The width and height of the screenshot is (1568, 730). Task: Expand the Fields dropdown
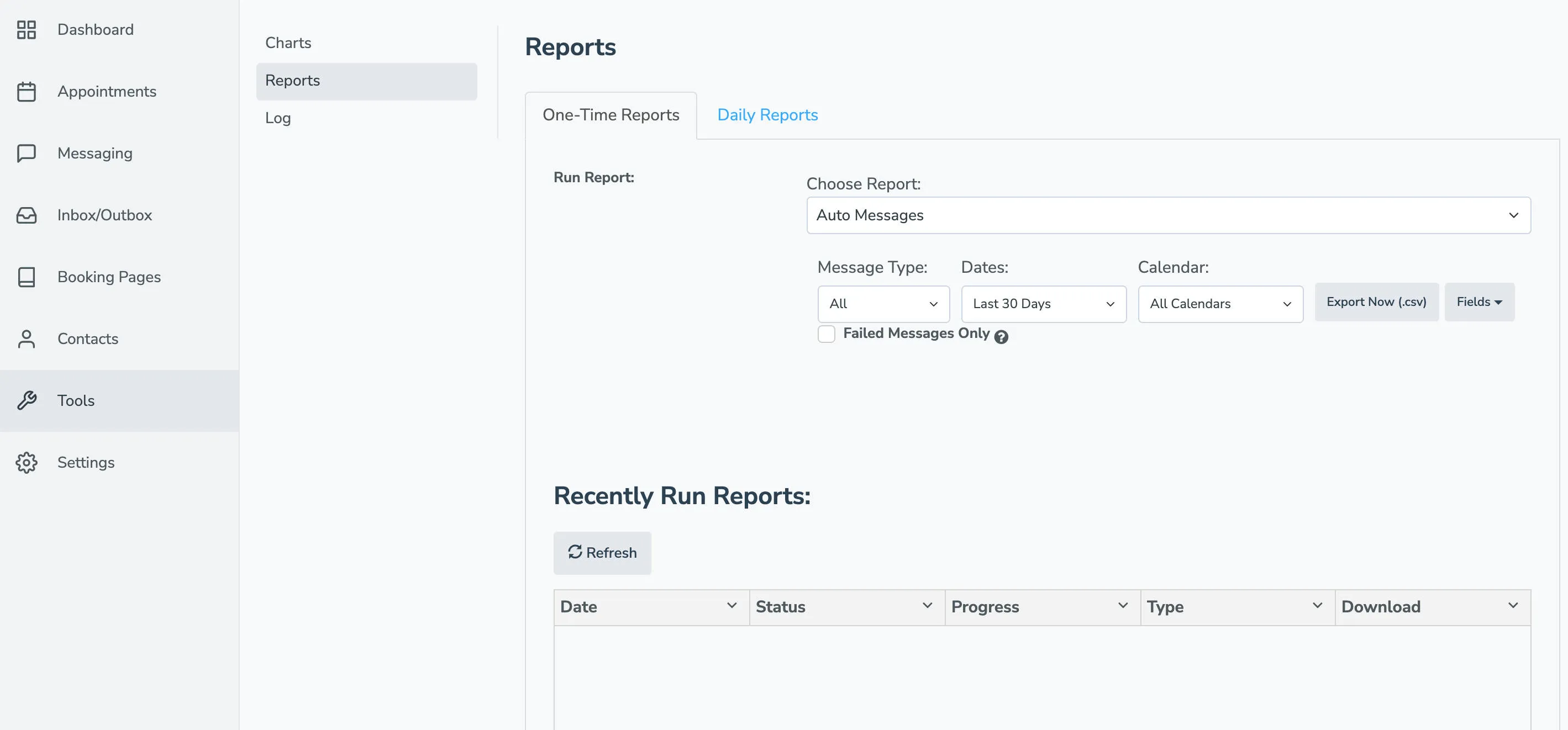click(1479, 301)
